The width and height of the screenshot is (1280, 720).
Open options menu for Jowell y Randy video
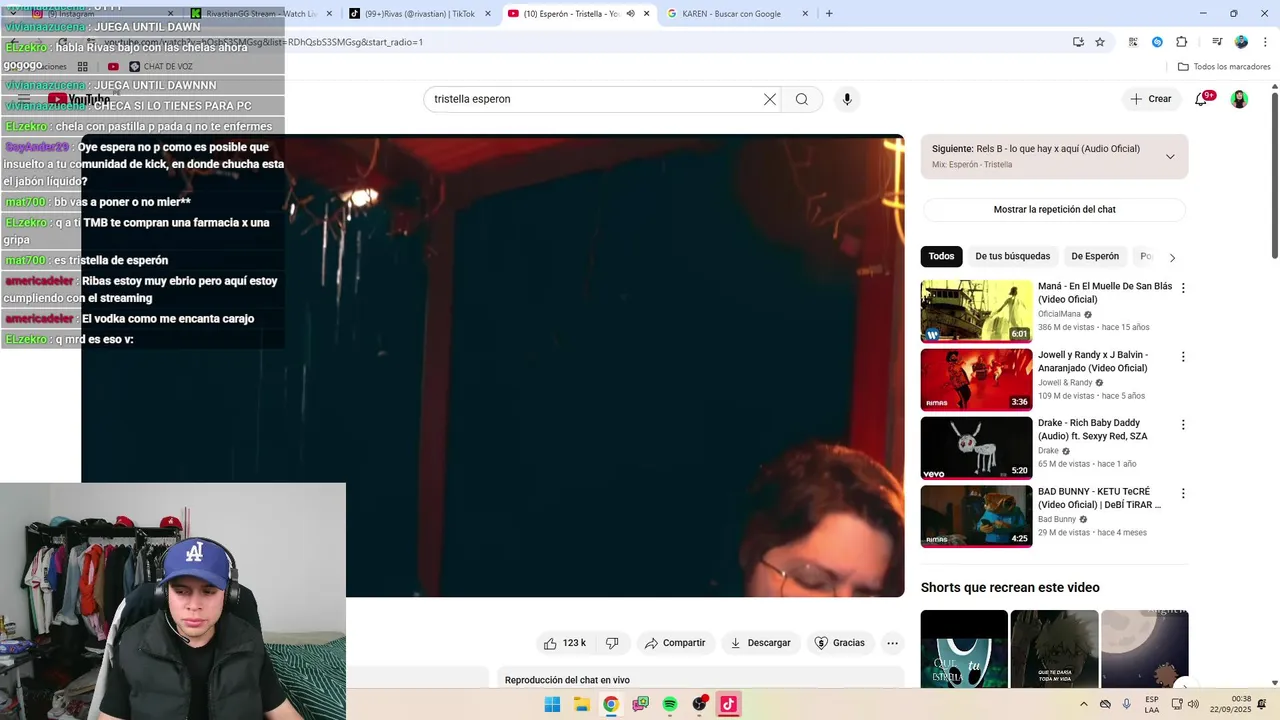[1183, 356]
